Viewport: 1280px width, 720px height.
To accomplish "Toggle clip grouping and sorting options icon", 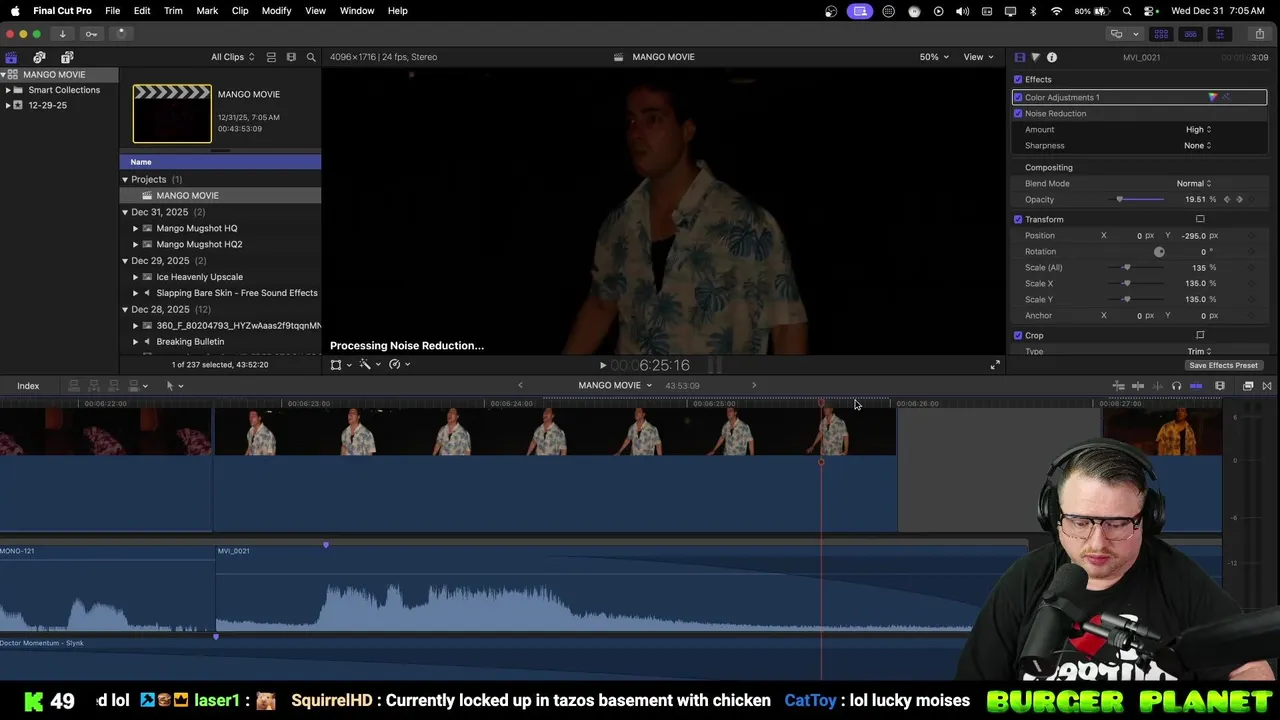I will point(271,57).
